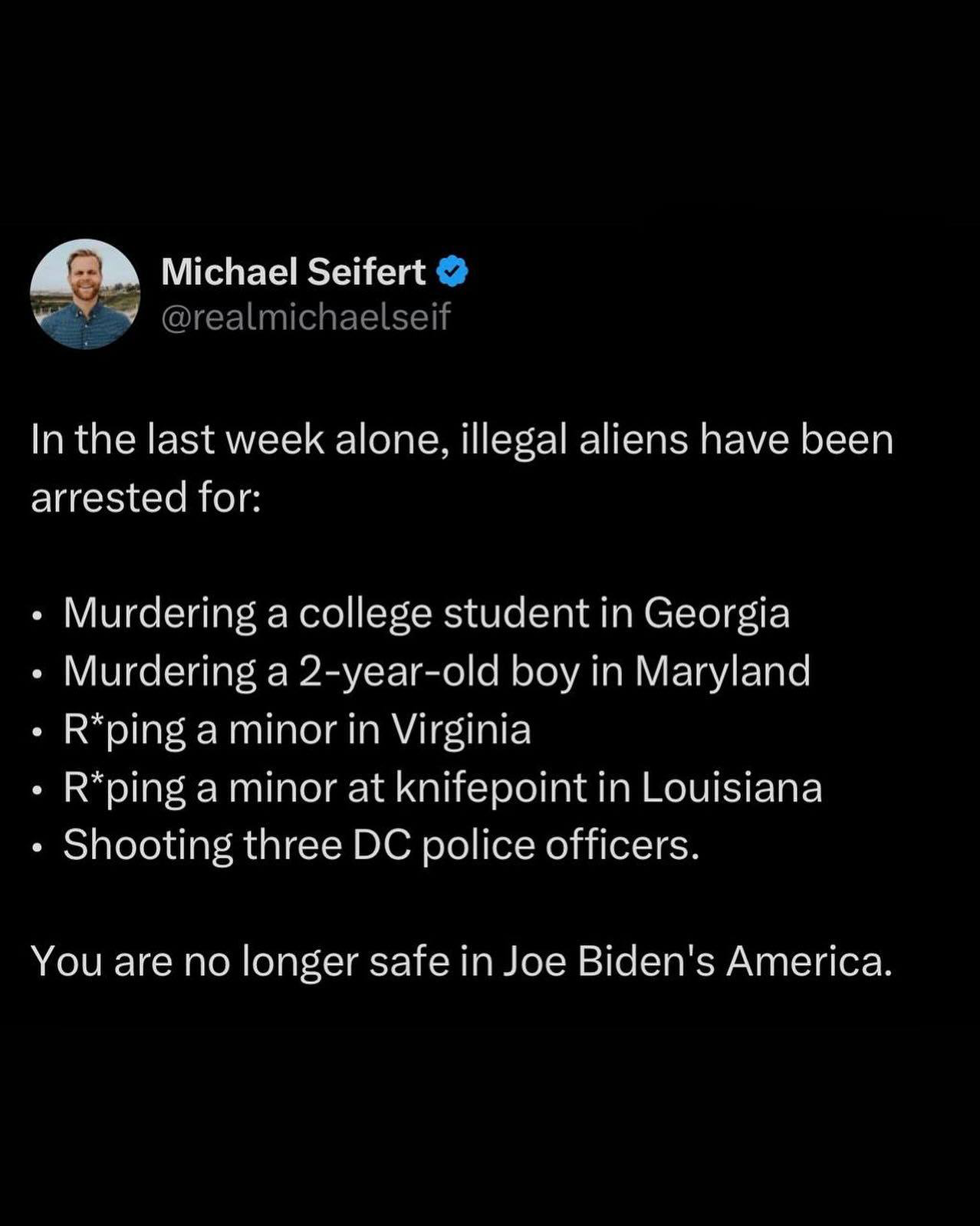
Task: Click the text "arrested for:"
Action: 146,498
